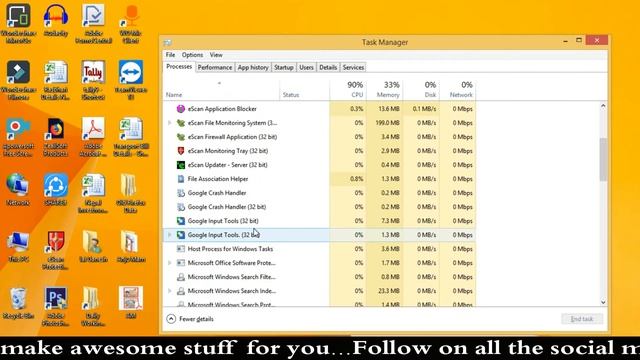The height and width of the screenshot is (360, 640).
Task: Click the eScan Updater Server process icon
Action: (x=181, y=165)
